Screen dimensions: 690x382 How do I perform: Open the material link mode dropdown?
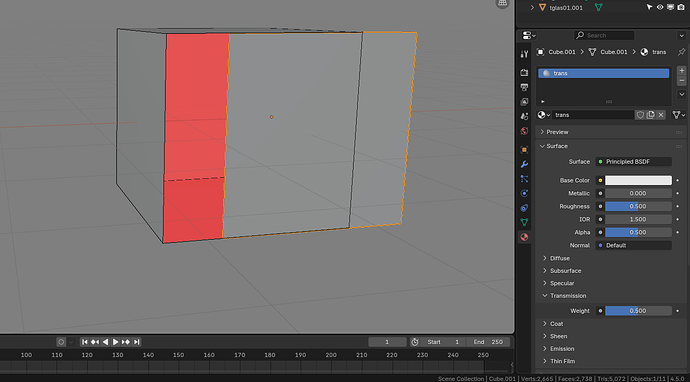(x=679, y=115)
